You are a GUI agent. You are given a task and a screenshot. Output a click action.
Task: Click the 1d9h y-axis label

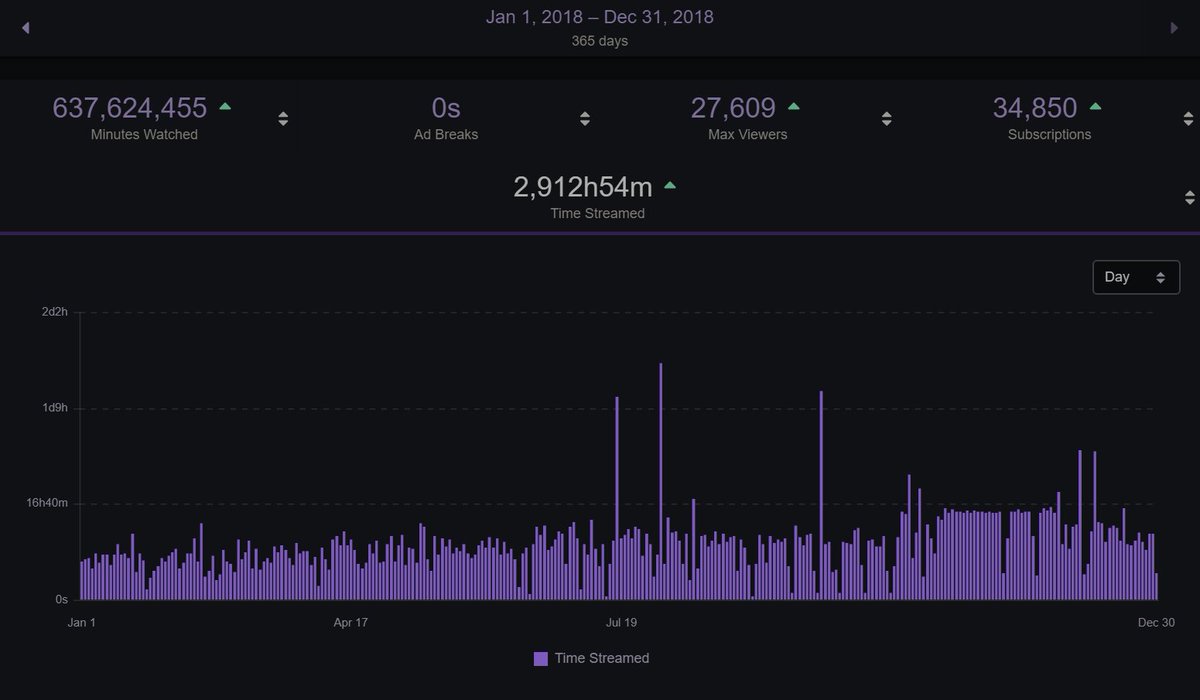coord(55,408)
